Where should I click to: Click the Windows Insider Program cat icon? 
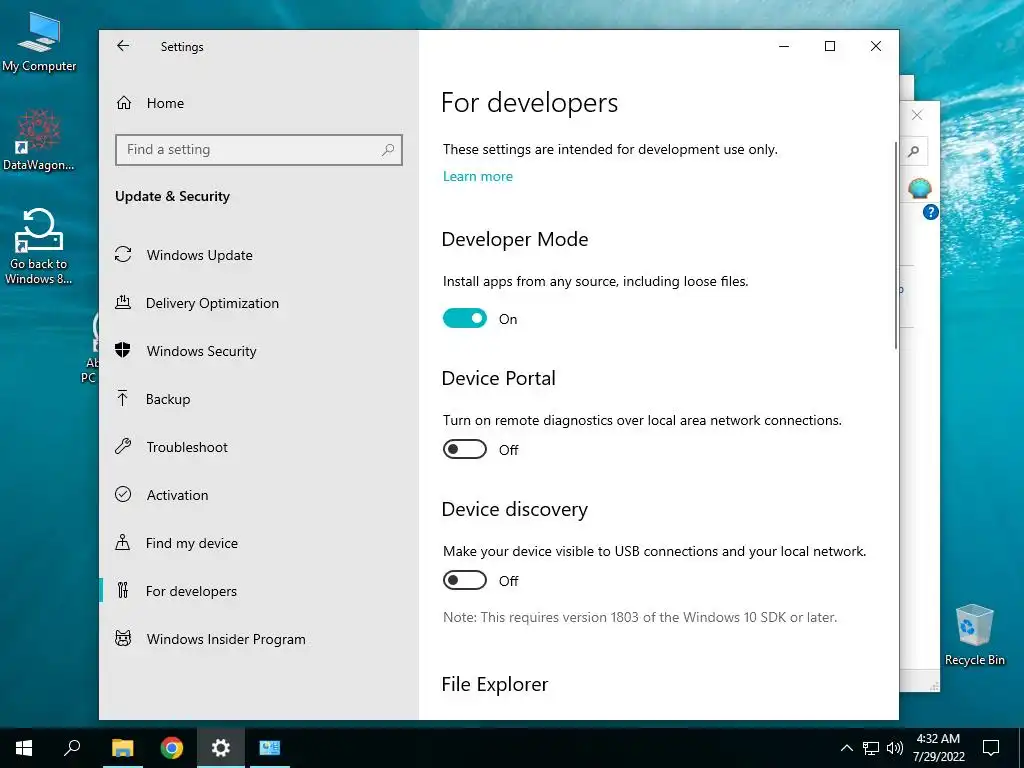(123, 638)
